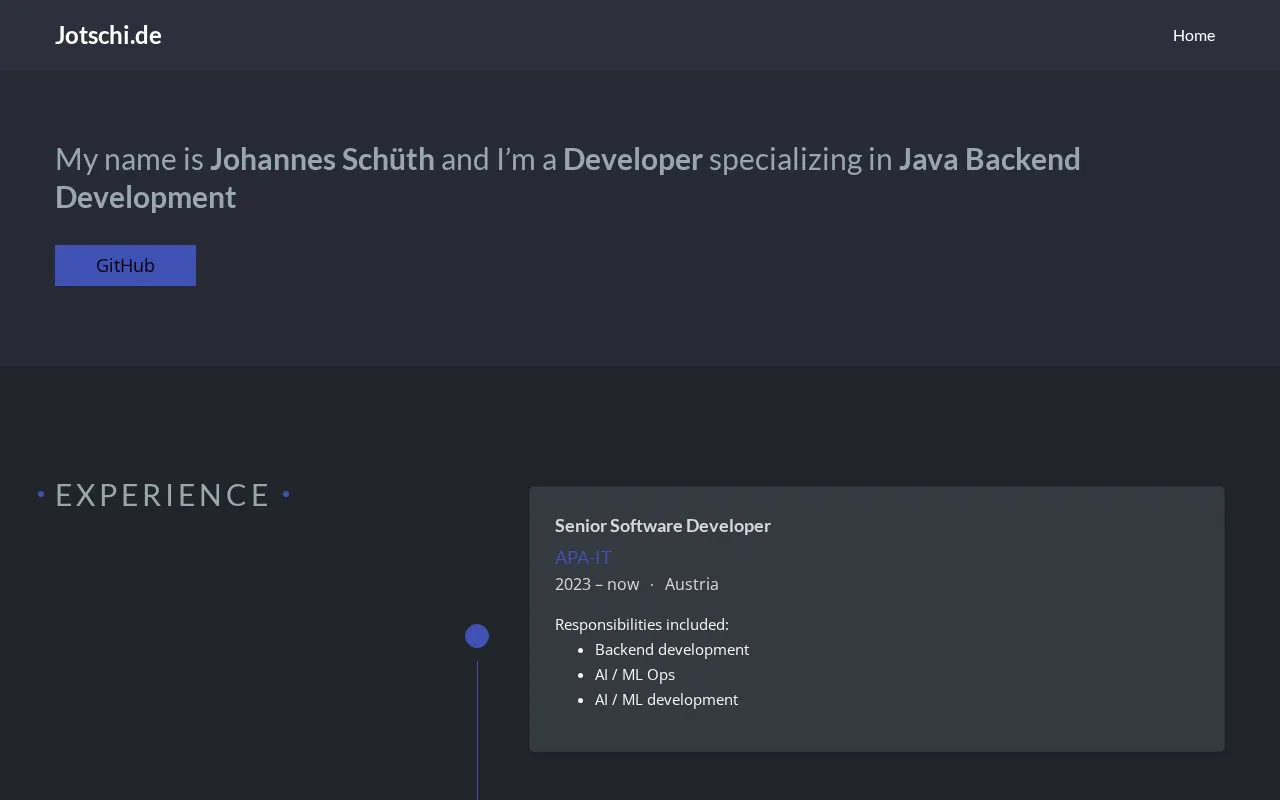Click the "AI / ML development" list item
Image resolution: width=1280 pixels, height=800 pixels.
[x=667, y=699]
